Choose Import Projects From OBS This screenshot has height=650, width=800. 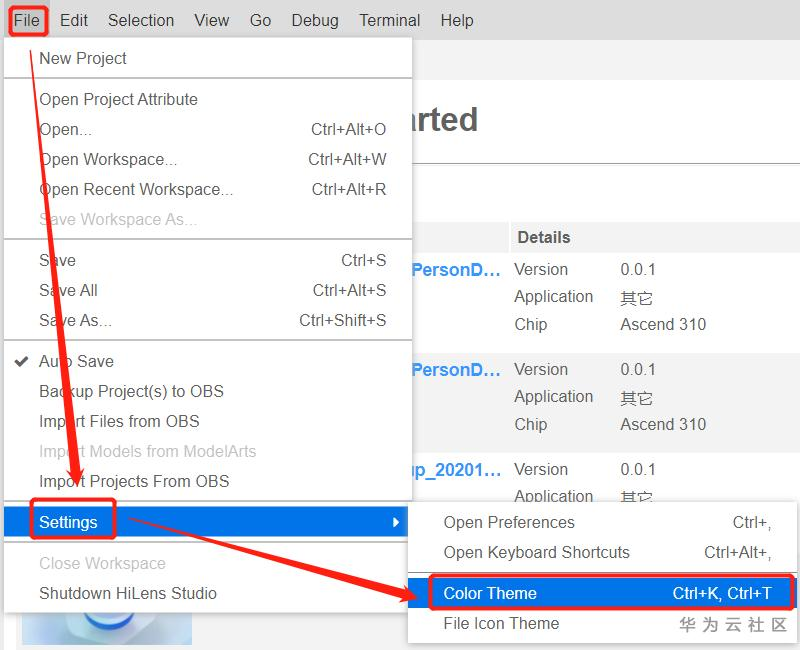pyautogui.click(x=134, y=481)
